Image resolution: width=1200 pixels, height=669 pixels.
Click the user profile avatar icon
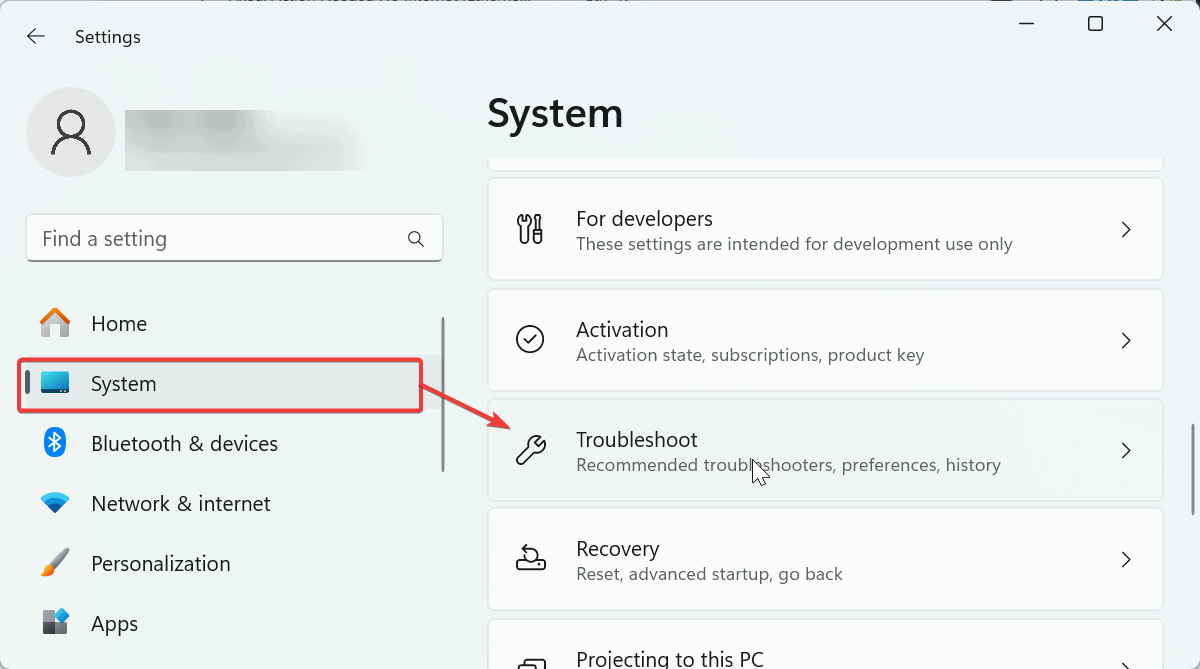click(71, 132)
